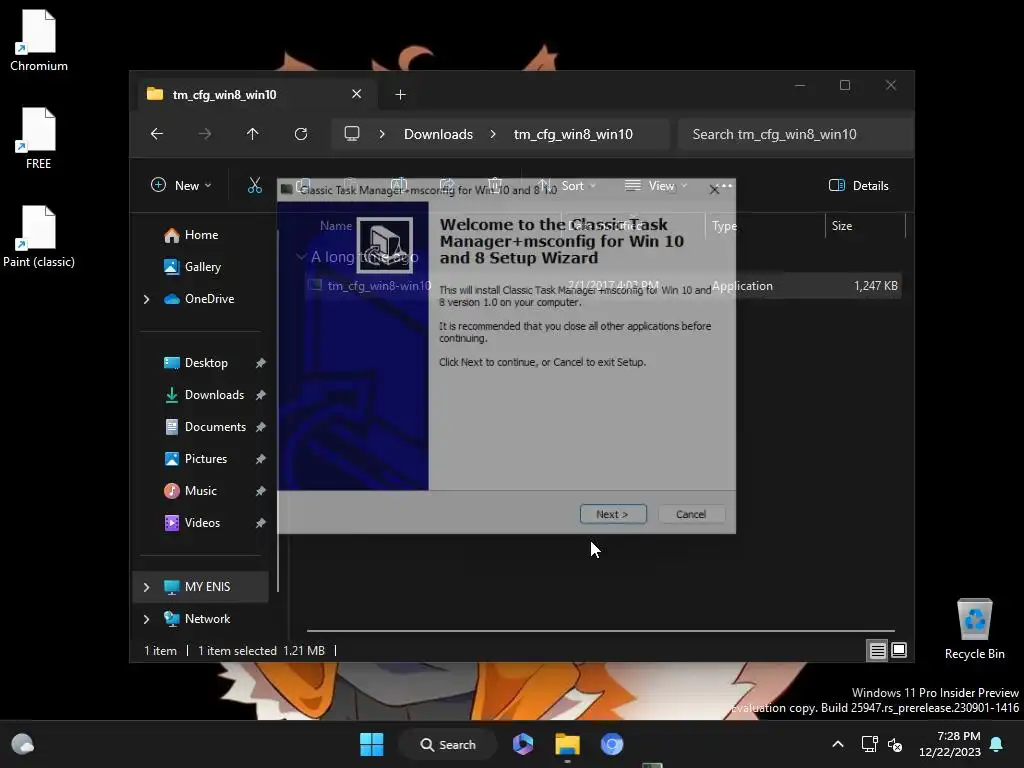1024x768 pixels.
Task: Collapse the 'A long time ago' group
Action: coord(301,257)
